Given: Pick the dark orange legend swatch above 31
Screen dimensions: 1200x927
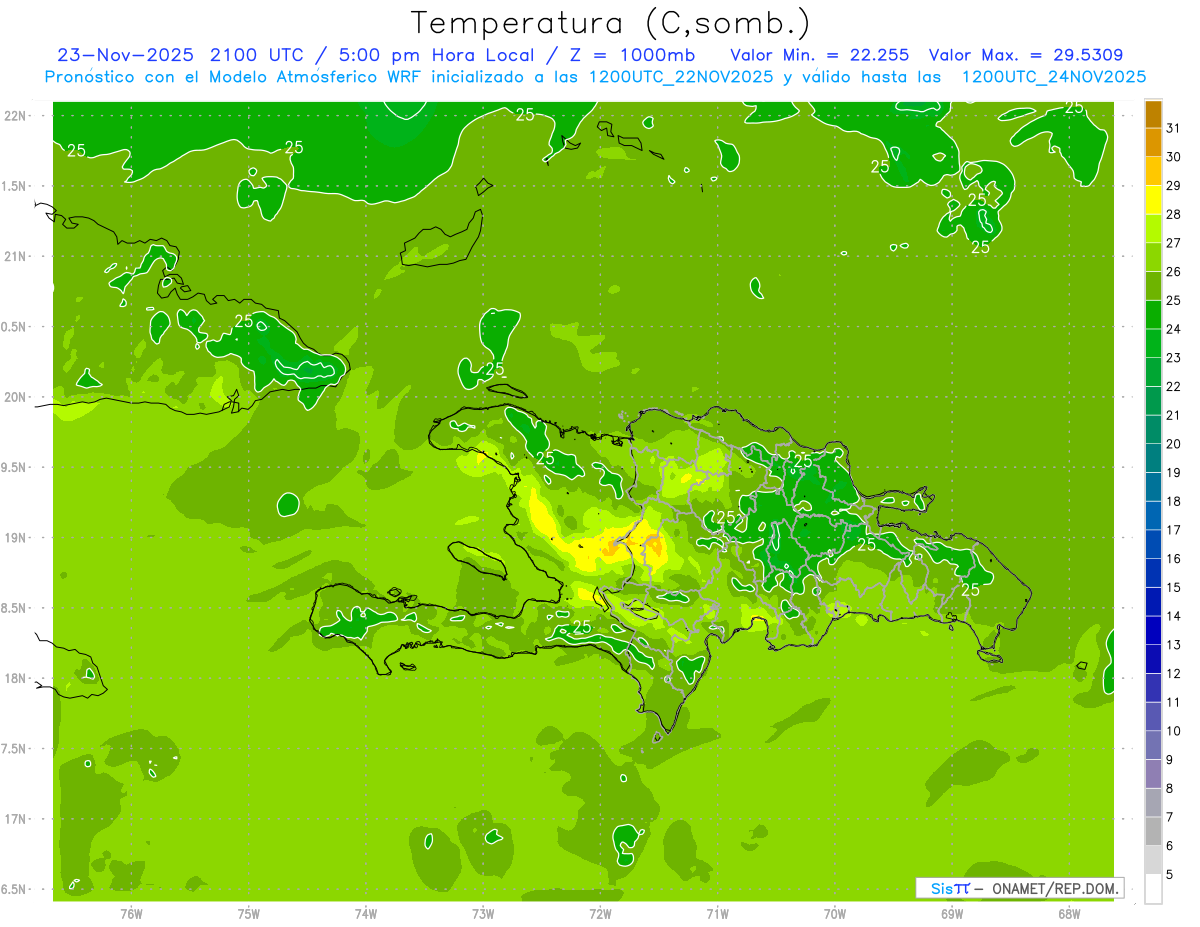Looking at the screenshot, I should point(1153,114).
